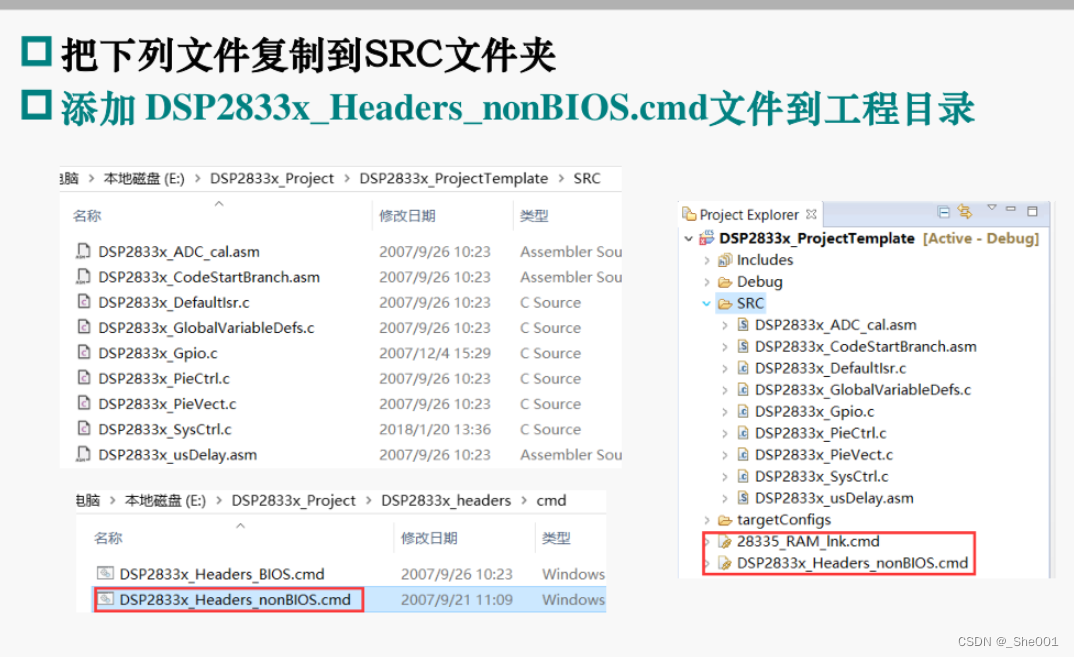Expand the DSP2833x_PieCtrl.c entry

(x=723, y=433)
